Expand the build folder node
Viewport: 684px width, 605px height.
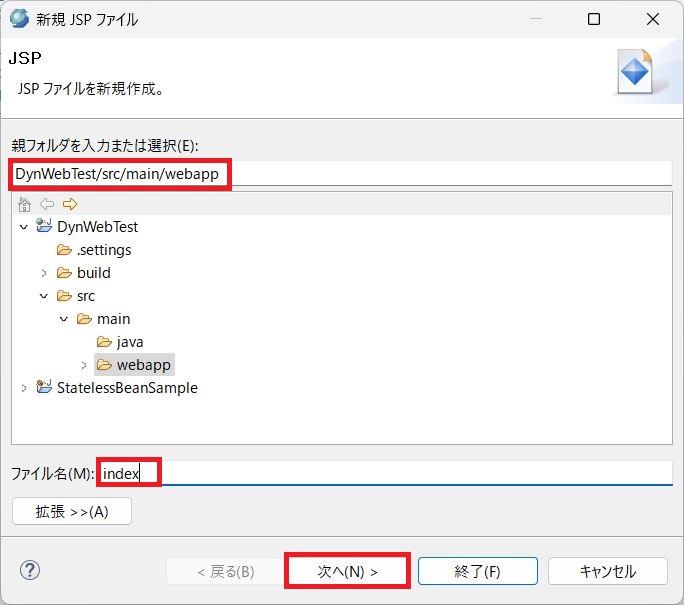44,273
